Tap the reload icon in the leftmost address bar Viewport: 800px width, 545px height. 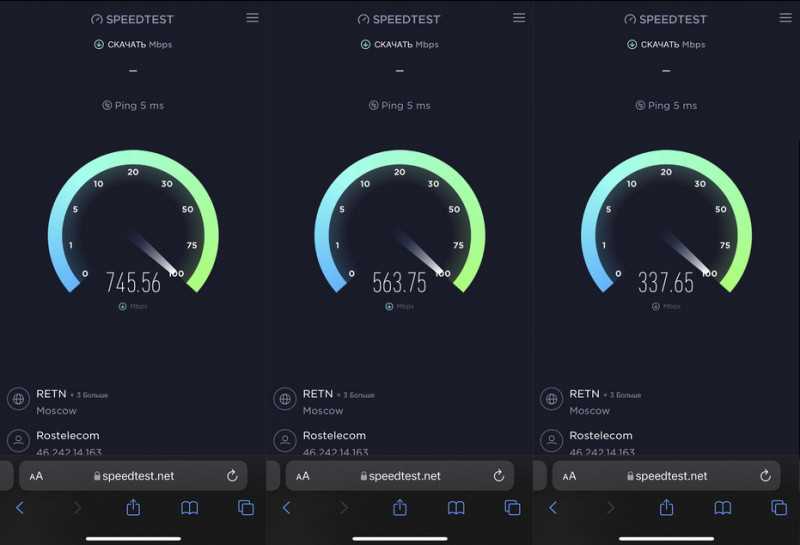click(232, 476)
